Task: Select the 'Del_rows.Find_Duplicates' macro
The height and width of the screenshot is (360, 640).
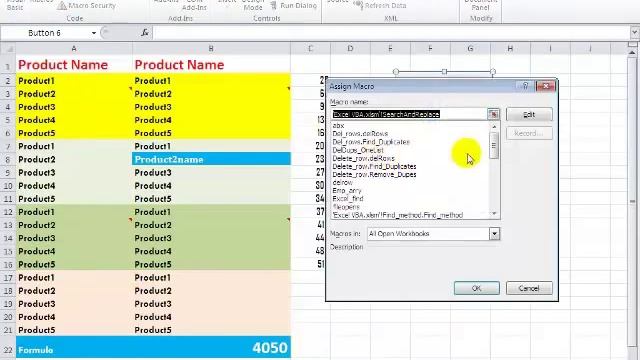Action: tap(371, 142)
